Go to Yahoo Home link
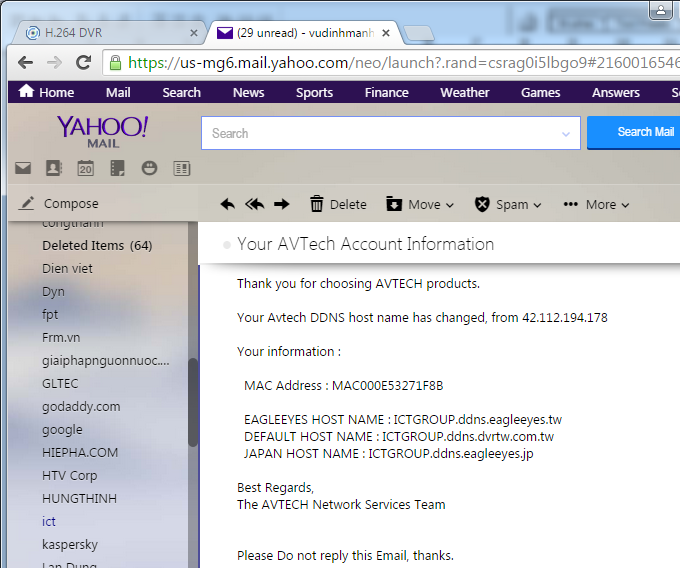This screenshot has width=680, height=568. pyautogui.click(x=46, y=92)
